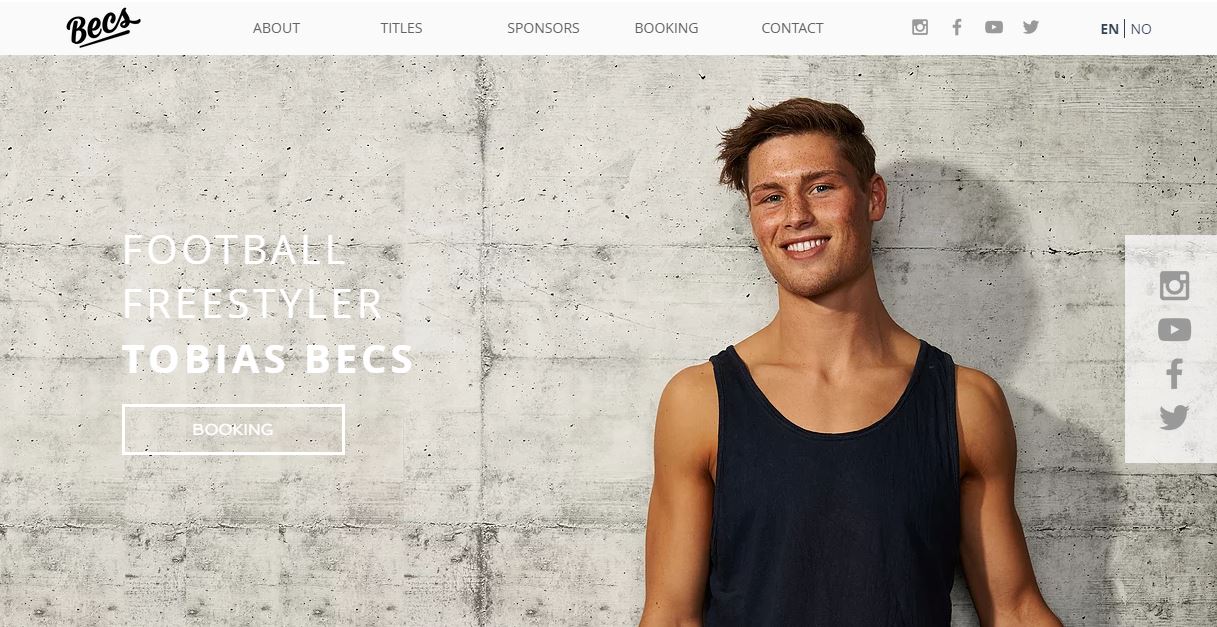
Task: Open the small YouTube icon in the header
Action: (x=993, y=27)
